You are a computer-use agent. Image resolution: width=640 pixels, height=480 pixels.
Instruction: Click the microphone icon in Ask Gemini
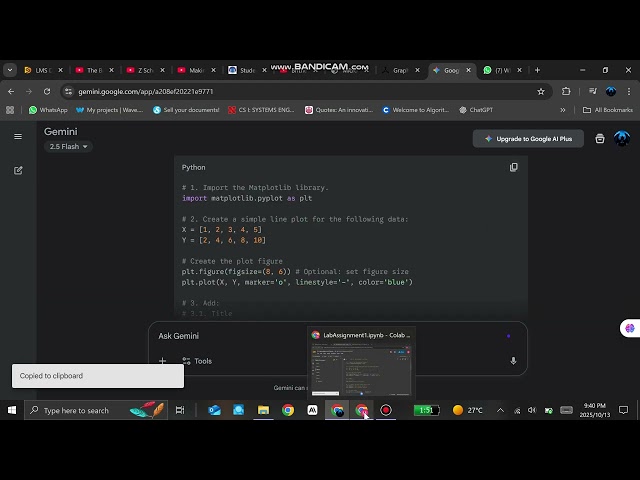513,361
